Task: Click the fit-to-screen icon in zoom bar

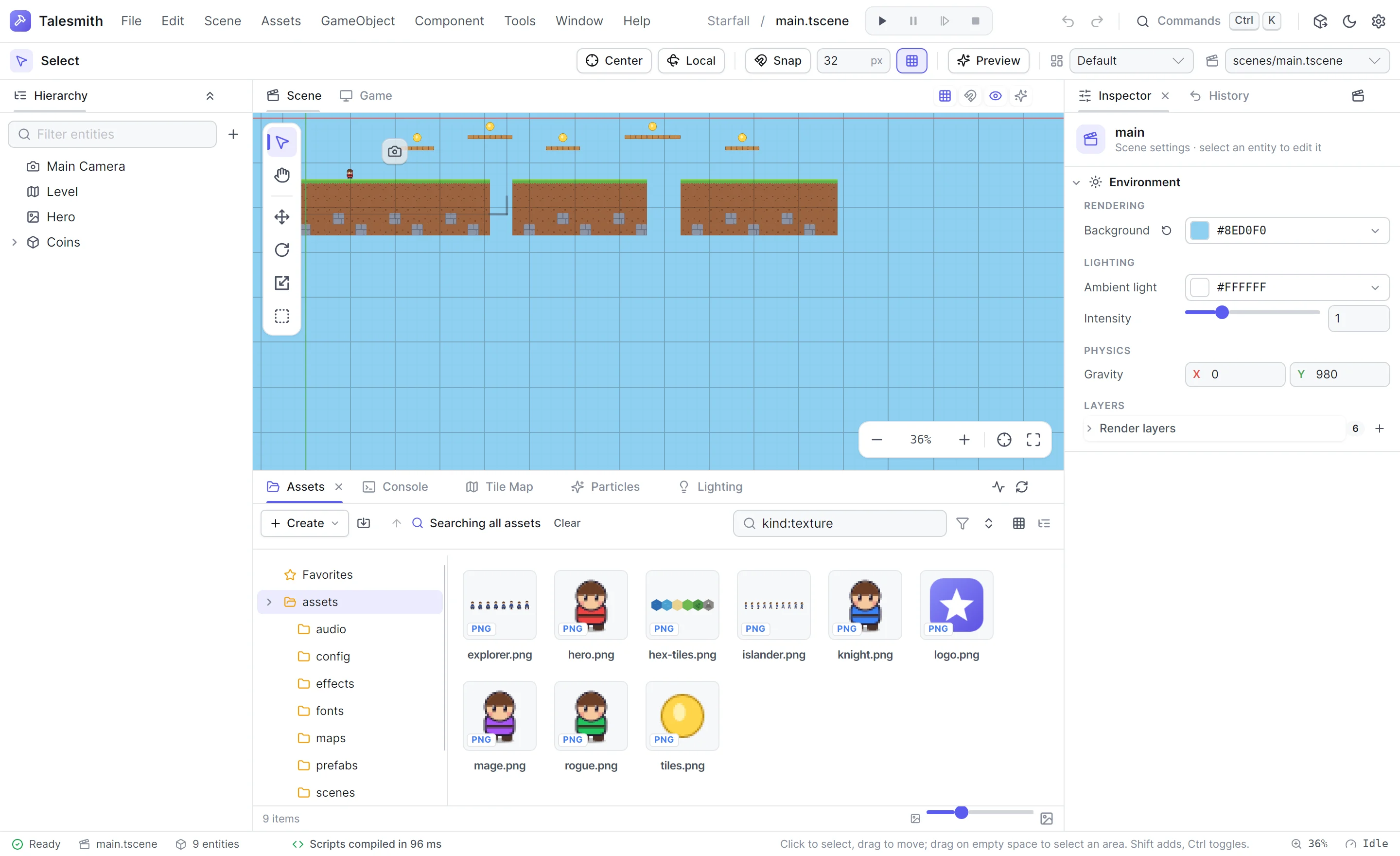Action: click(x=1033, y=440)
